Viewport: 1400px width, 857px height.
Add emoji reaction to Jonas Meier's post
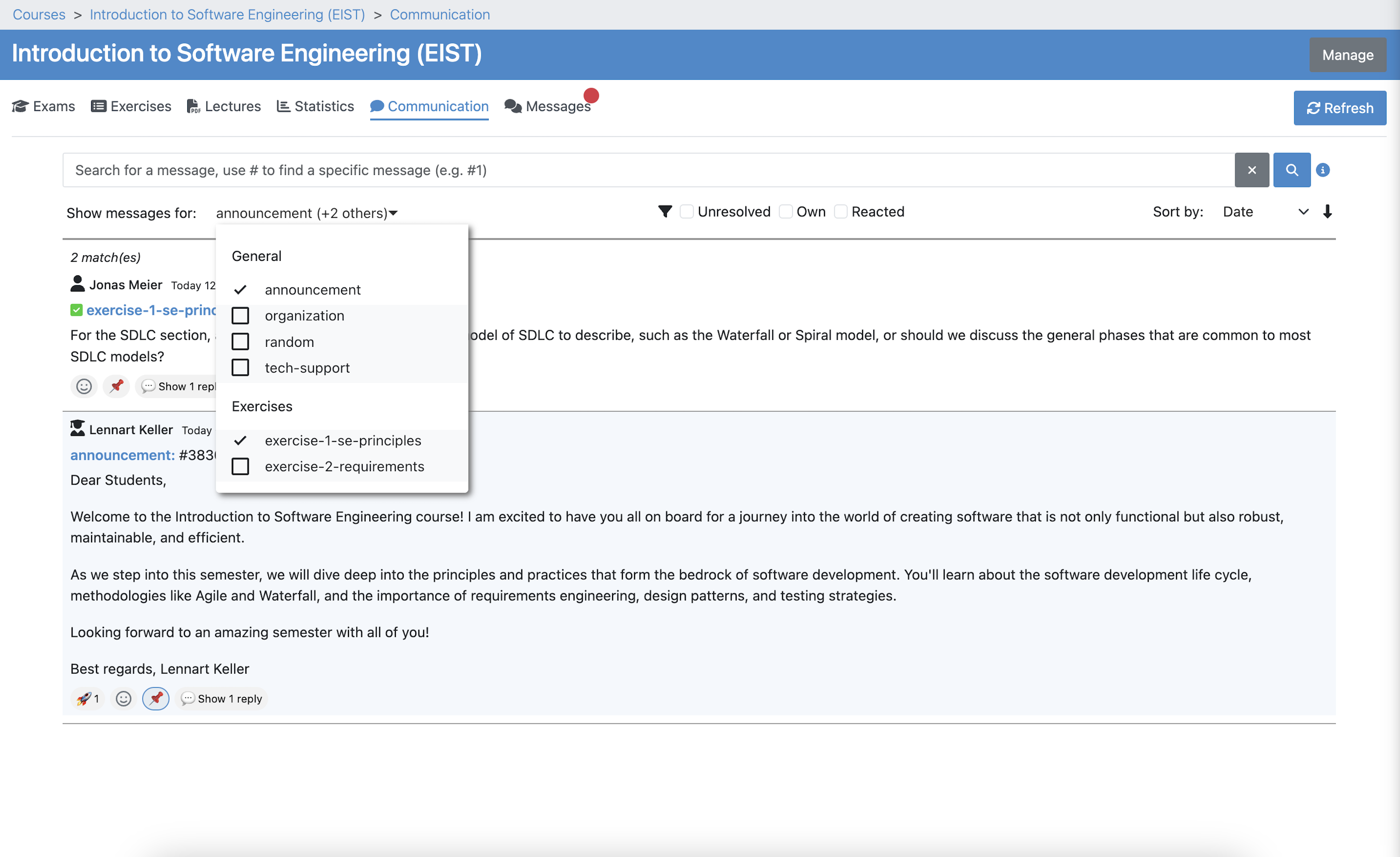[x=84, y=387]
